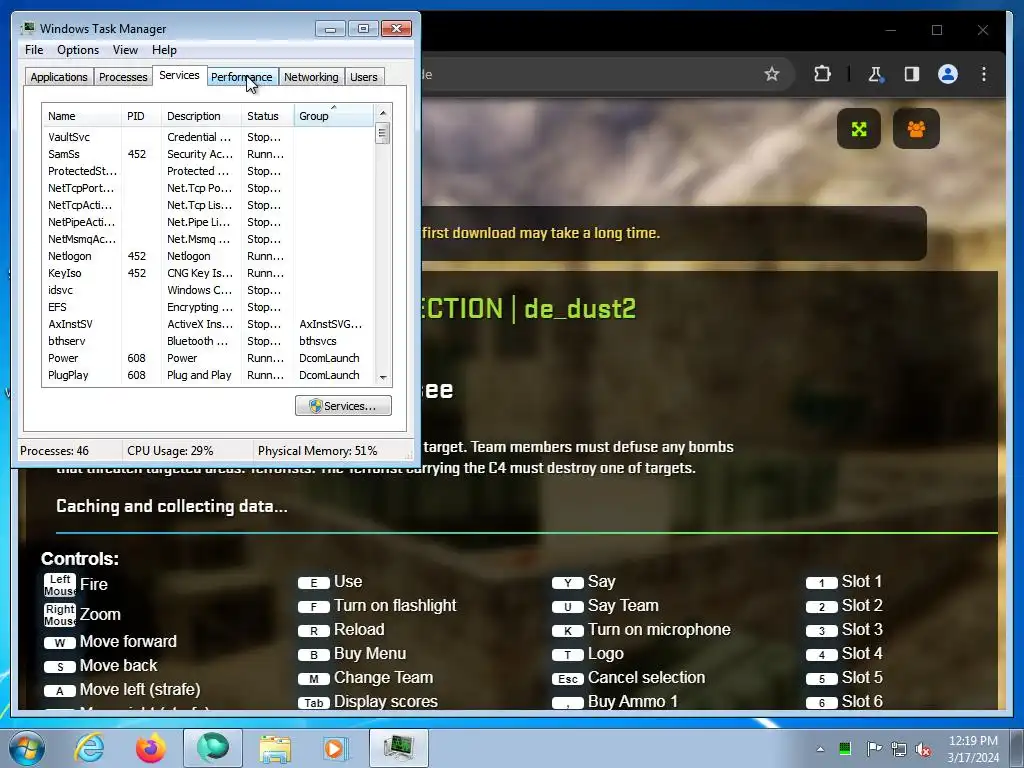Select the KeyIso service row

click(208, 273)
